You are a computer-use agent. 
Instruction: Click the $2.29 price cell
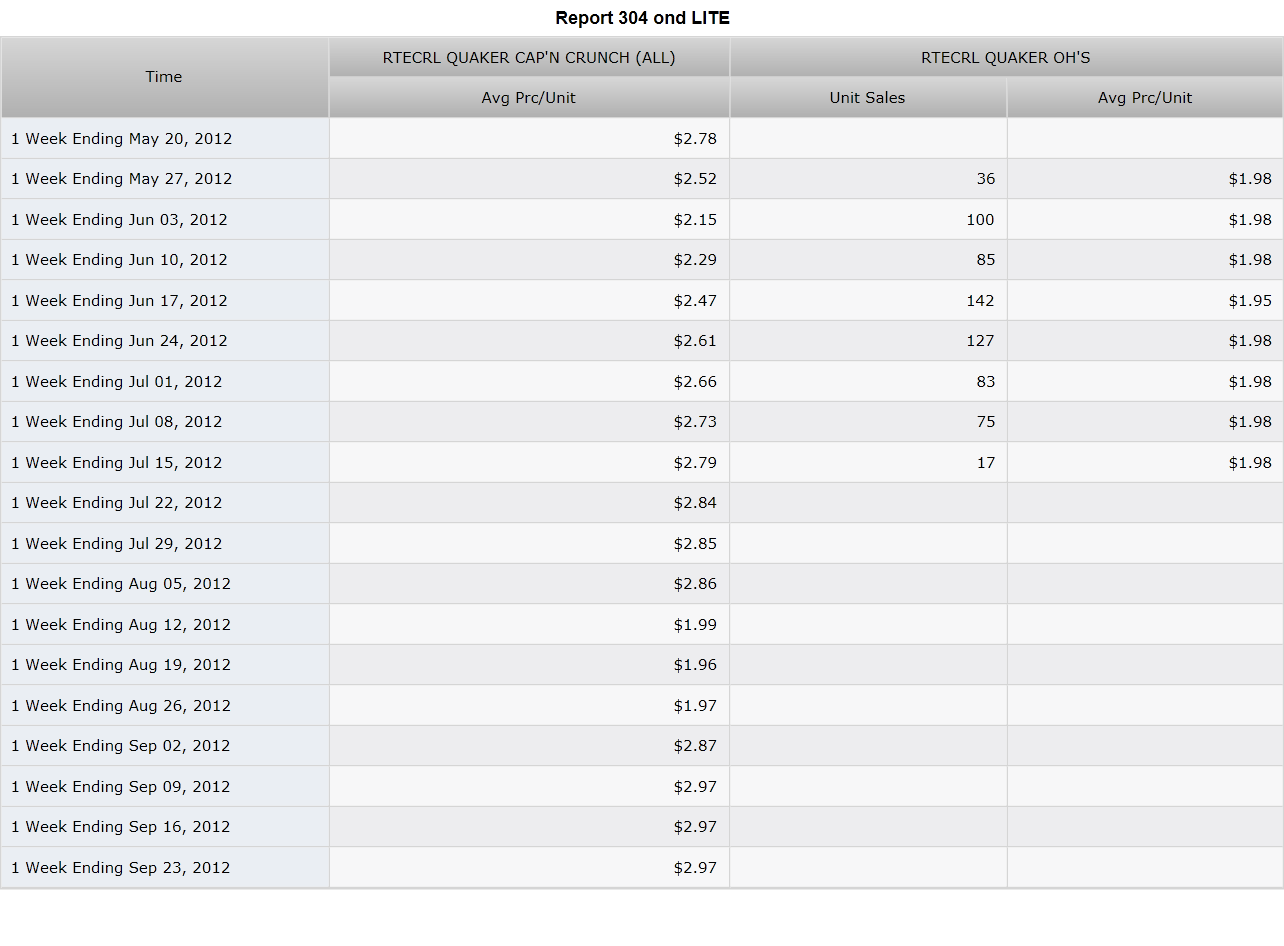pos(529,260)
